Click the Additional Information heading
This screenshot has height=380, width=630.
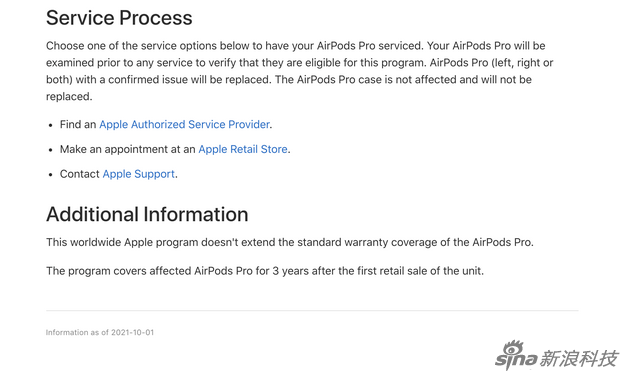point(147,214)
